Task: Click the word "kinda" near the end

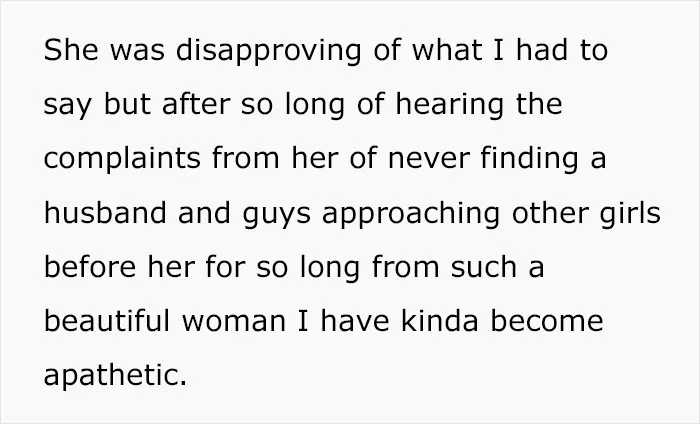Action: (440, 321)
